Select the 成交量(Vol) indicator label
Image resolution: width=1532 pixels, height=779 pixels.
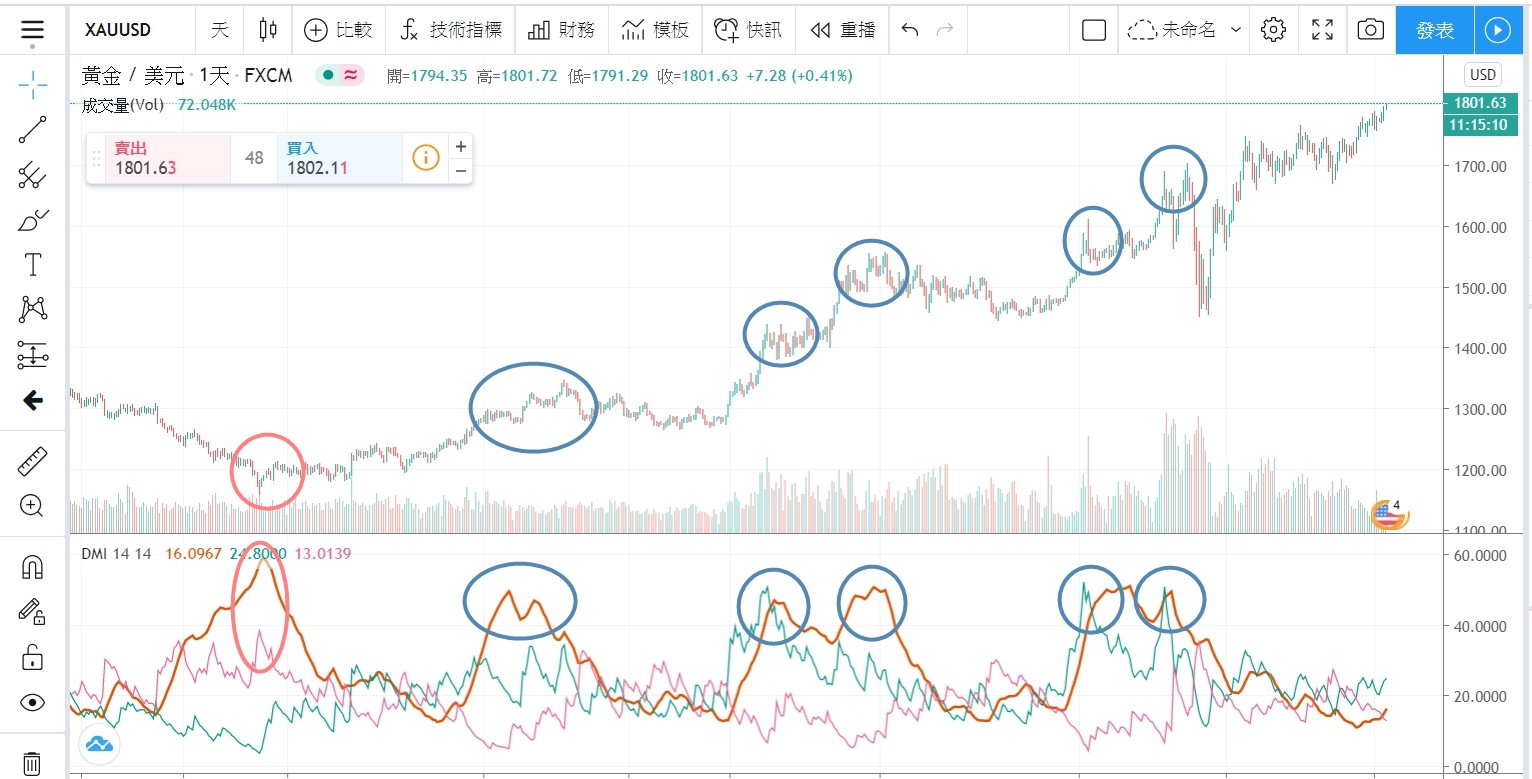[123, 104]
